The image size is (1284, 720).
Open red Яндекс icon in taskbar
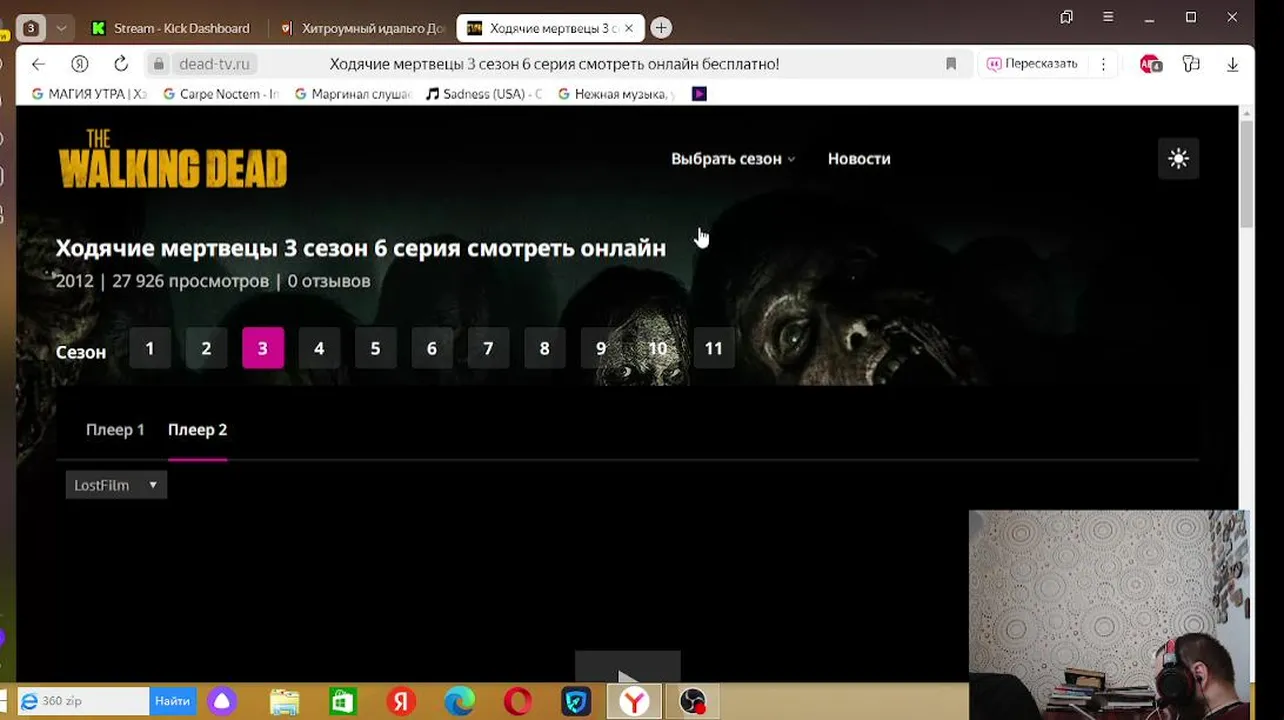[x=401, y=702]
